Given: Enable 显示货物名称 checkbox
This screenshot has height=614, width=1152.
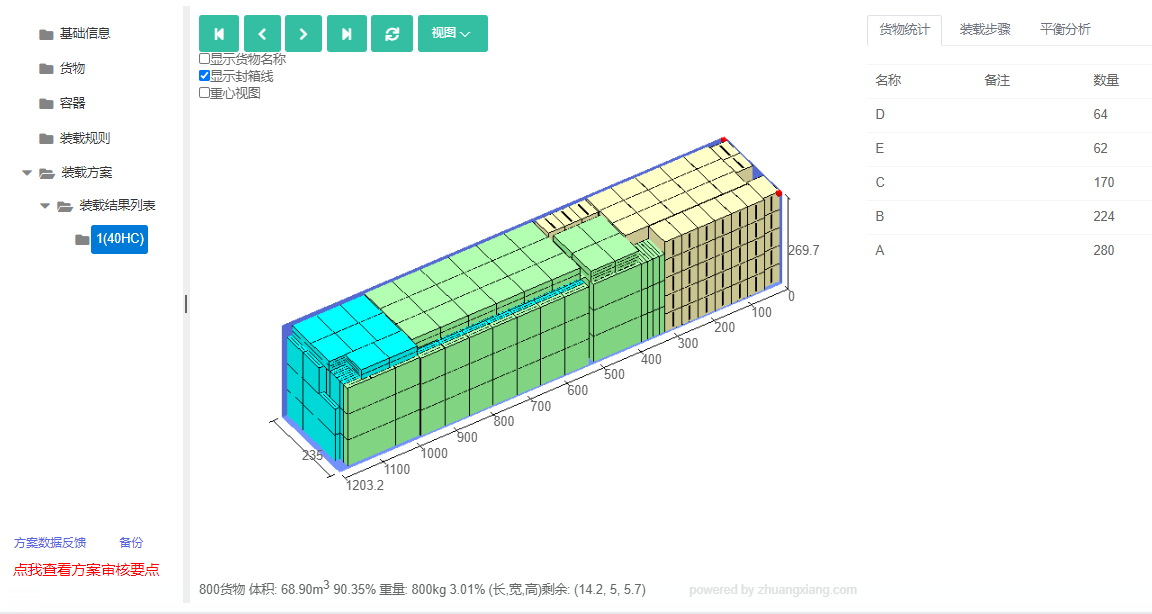Looking at the screenshot, I should [204, 59].
